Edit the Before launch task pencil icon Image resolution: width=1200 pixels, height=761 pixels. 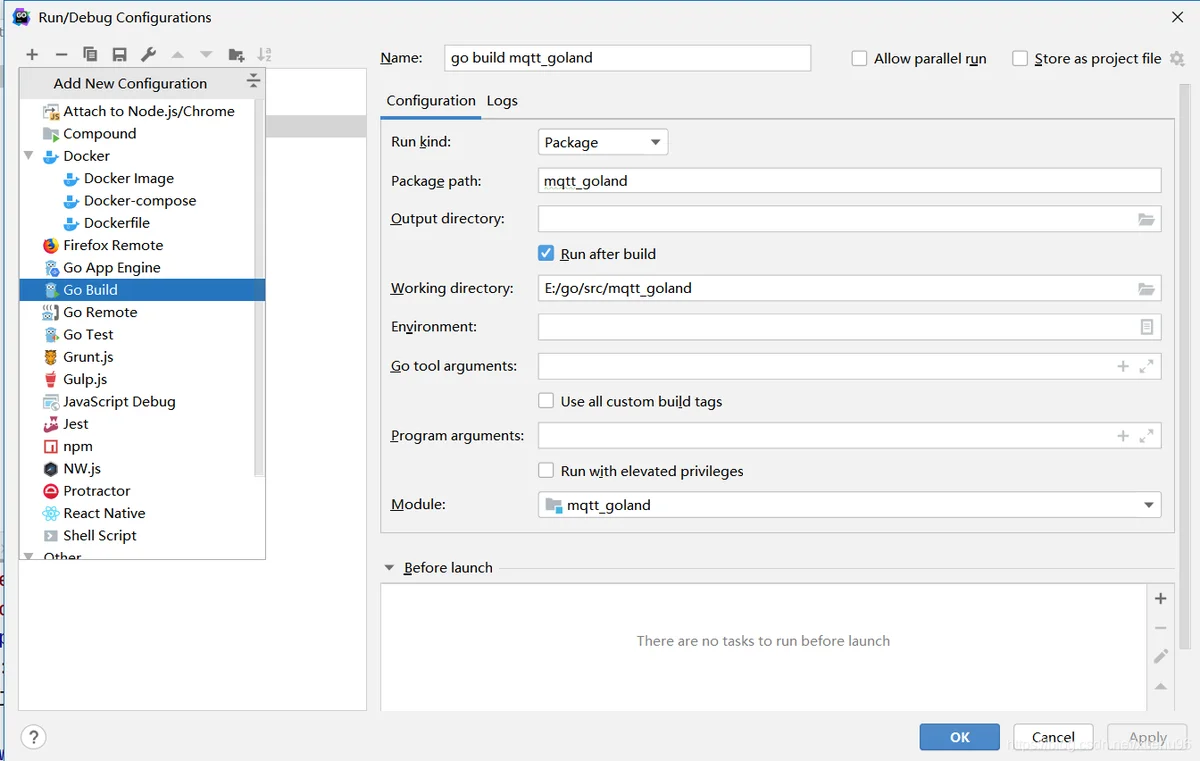click(1161, 656)
